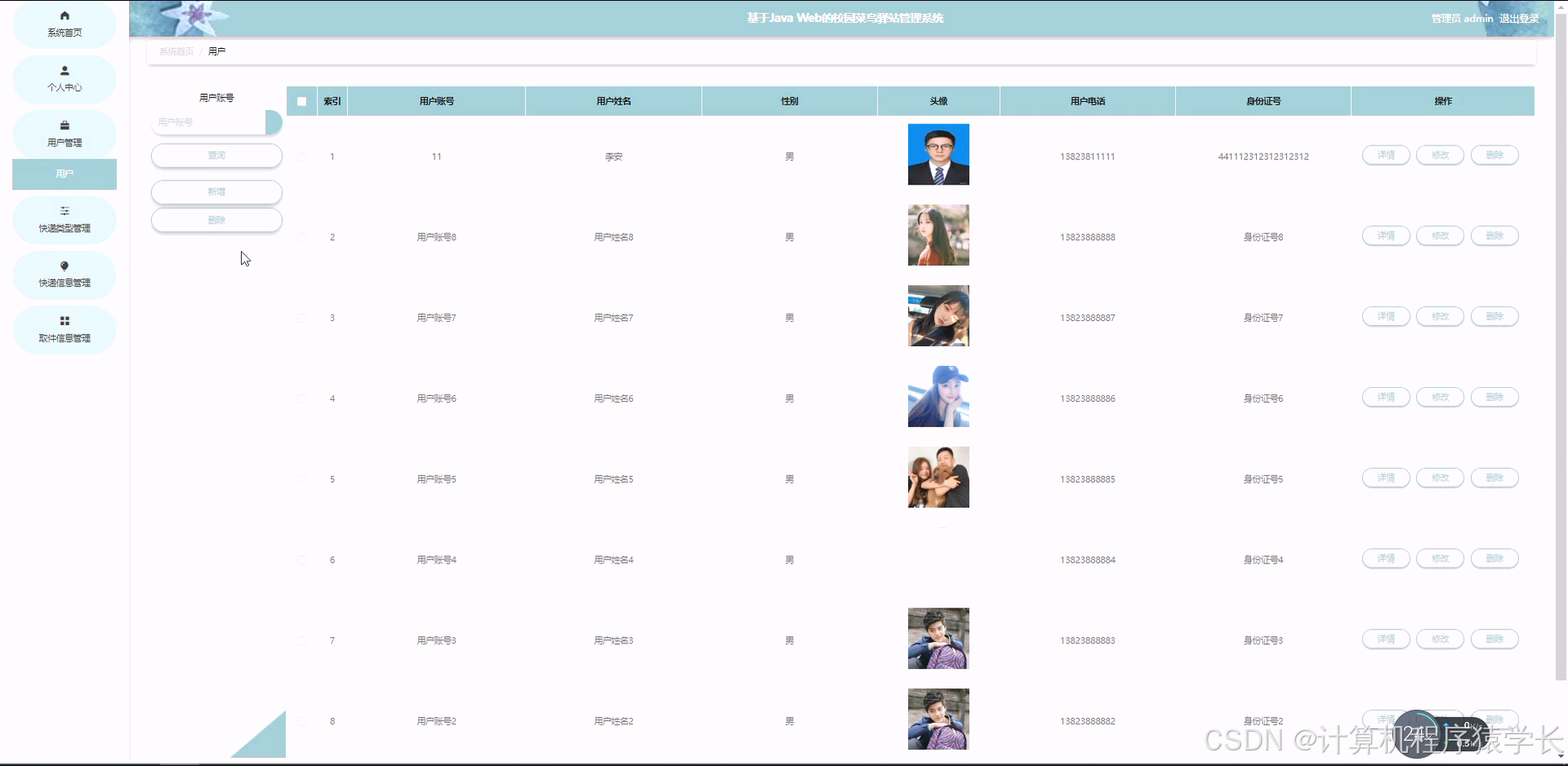Screen dimensions: 1568x766
Task: Click the 新增 add button
Action: [x=216, y=192]
